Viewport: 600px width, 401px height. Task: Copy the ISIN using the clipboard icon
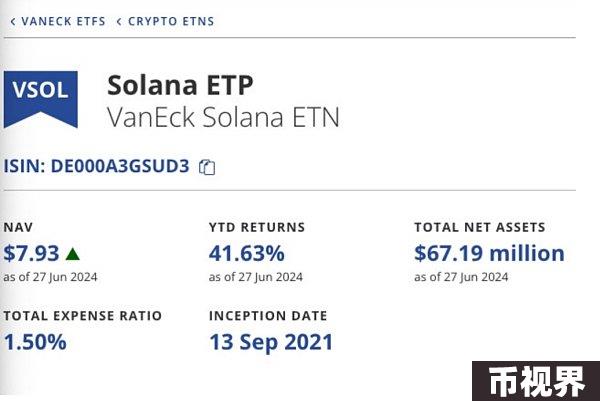[x=207, y=167]
